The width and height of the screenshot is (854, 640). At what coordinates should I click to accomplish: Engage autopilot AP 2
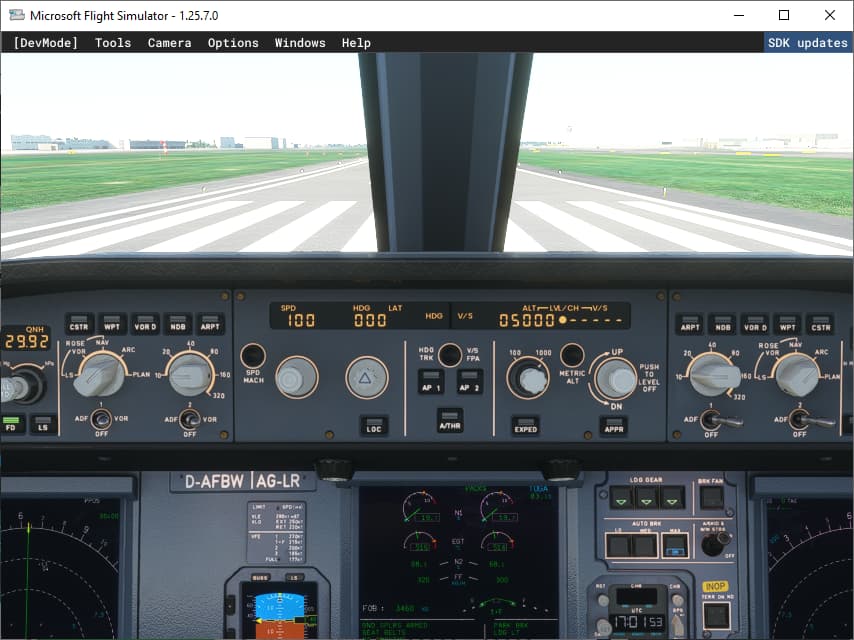469,382
